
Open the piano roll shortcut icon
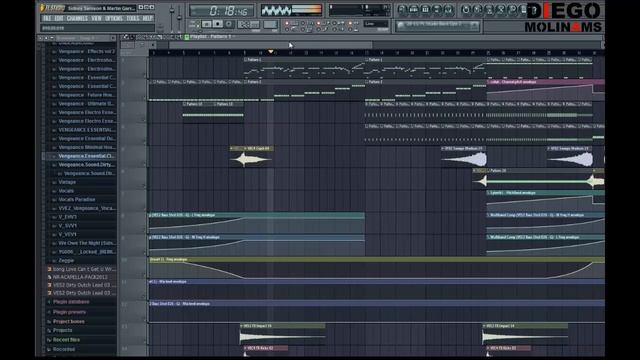coord(425,9)
